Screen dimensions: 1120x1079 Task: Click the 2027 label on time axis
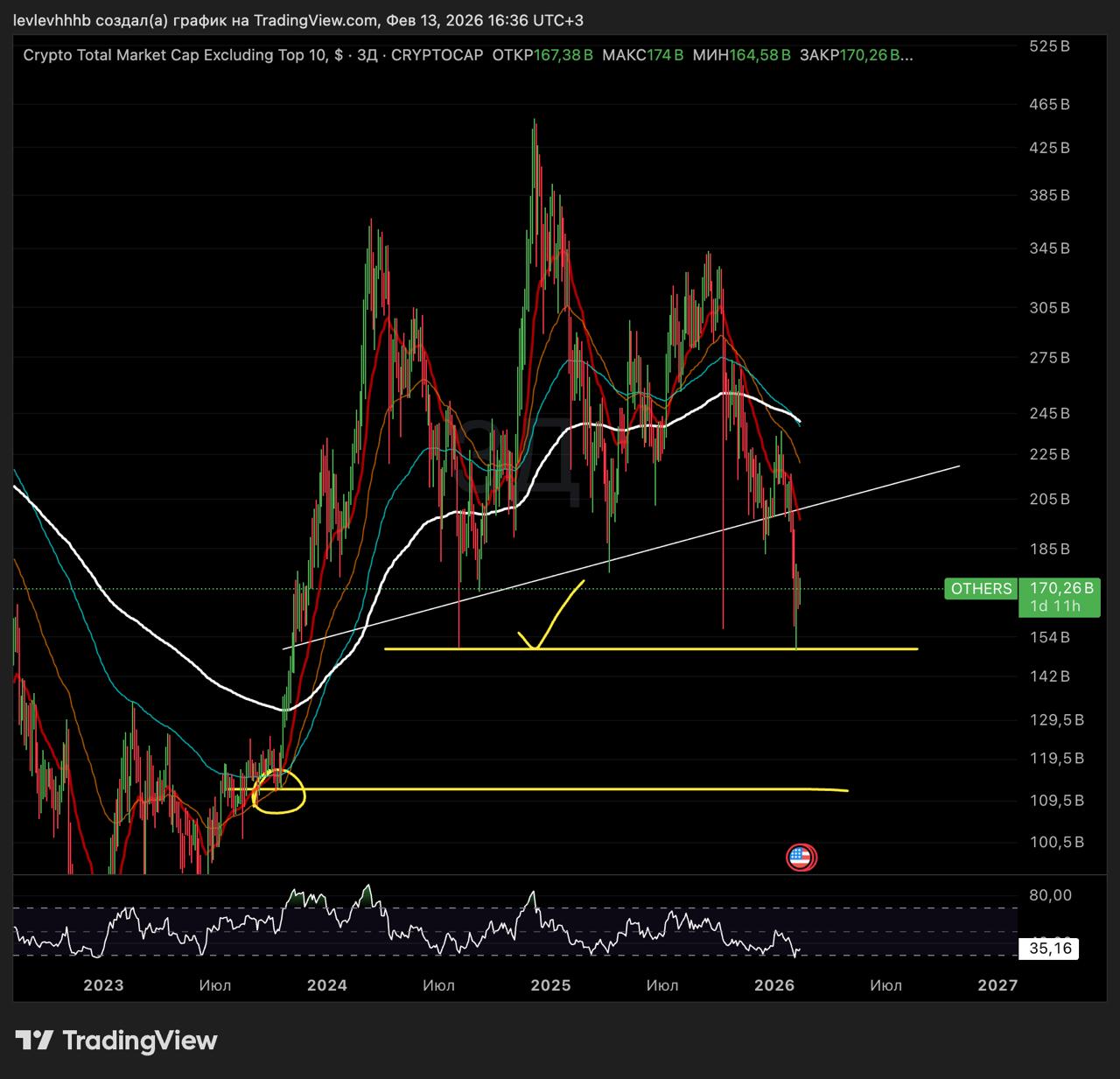997,985
